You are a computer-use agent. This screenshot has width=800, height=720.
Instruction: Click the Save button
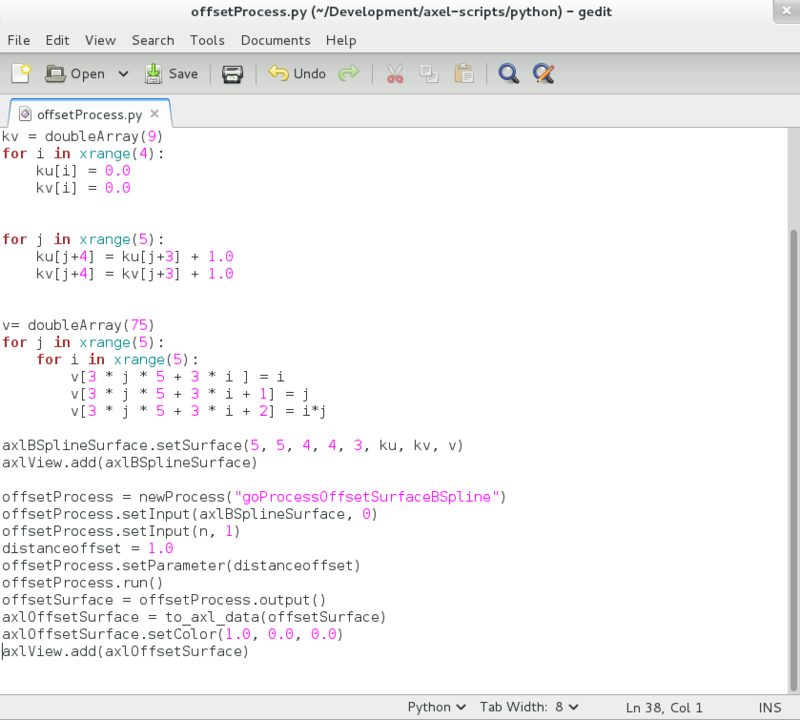click(171, 73)
